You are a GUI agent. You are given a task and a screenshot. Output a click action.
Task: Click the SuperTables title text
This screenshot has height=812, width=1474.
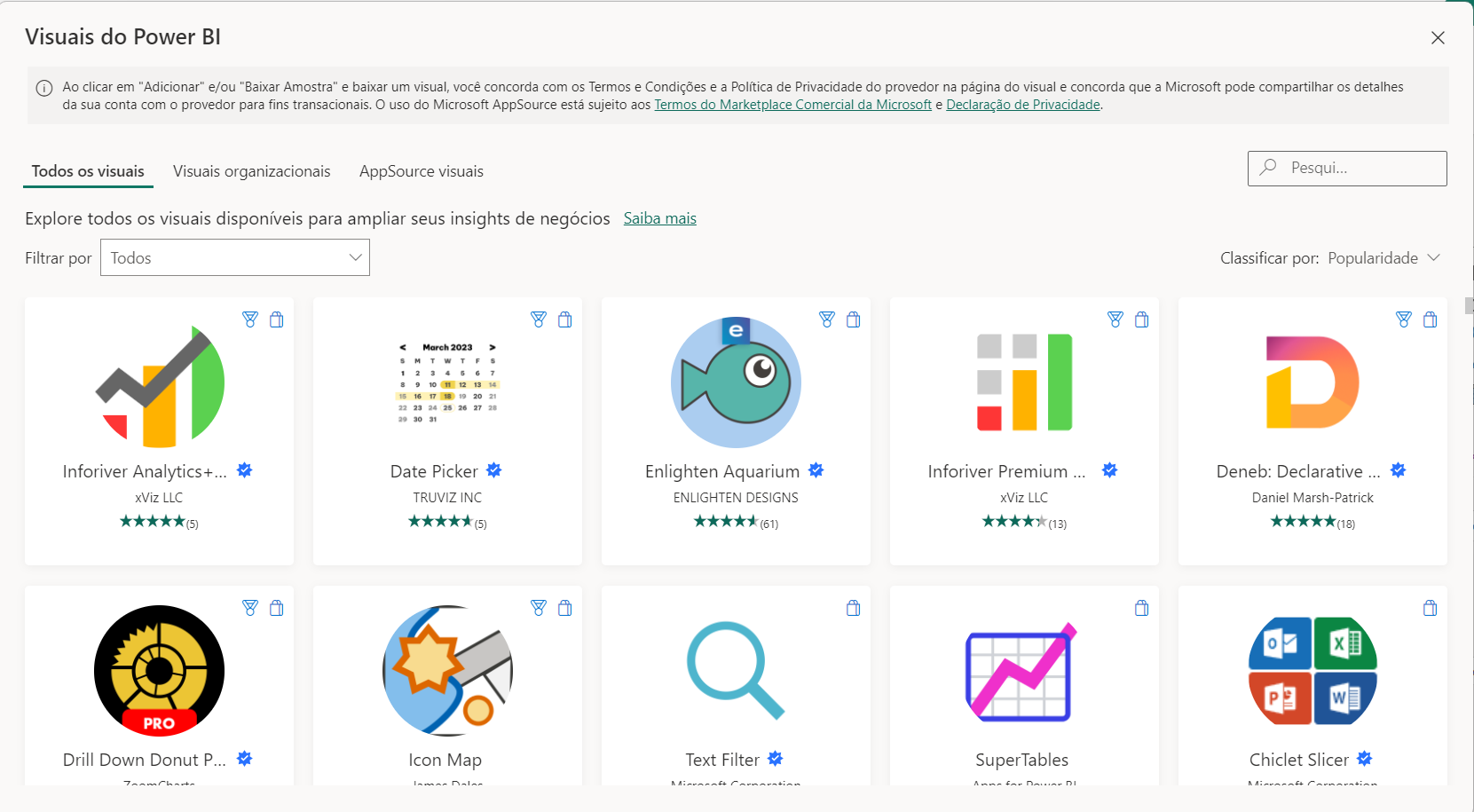click(x=1022, y=760)
